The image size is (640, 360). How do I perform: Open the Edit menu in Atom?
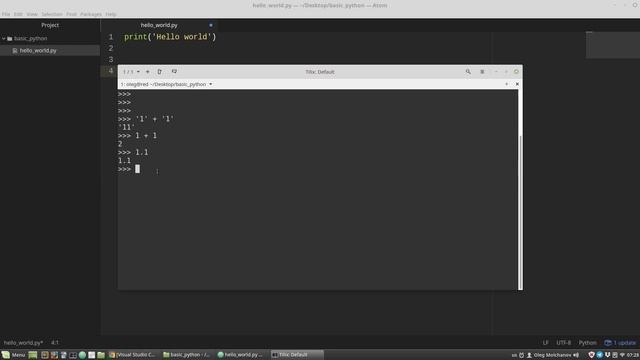coord(18,14)
